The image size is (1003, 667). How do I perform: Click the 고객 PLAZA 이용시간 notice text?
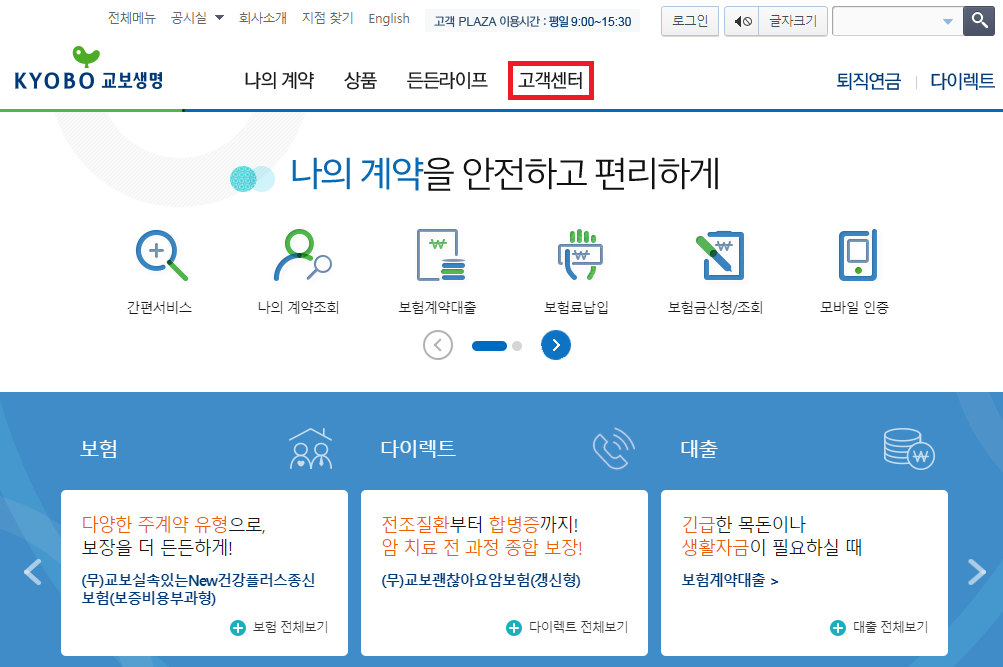click(x=532, y=21)
